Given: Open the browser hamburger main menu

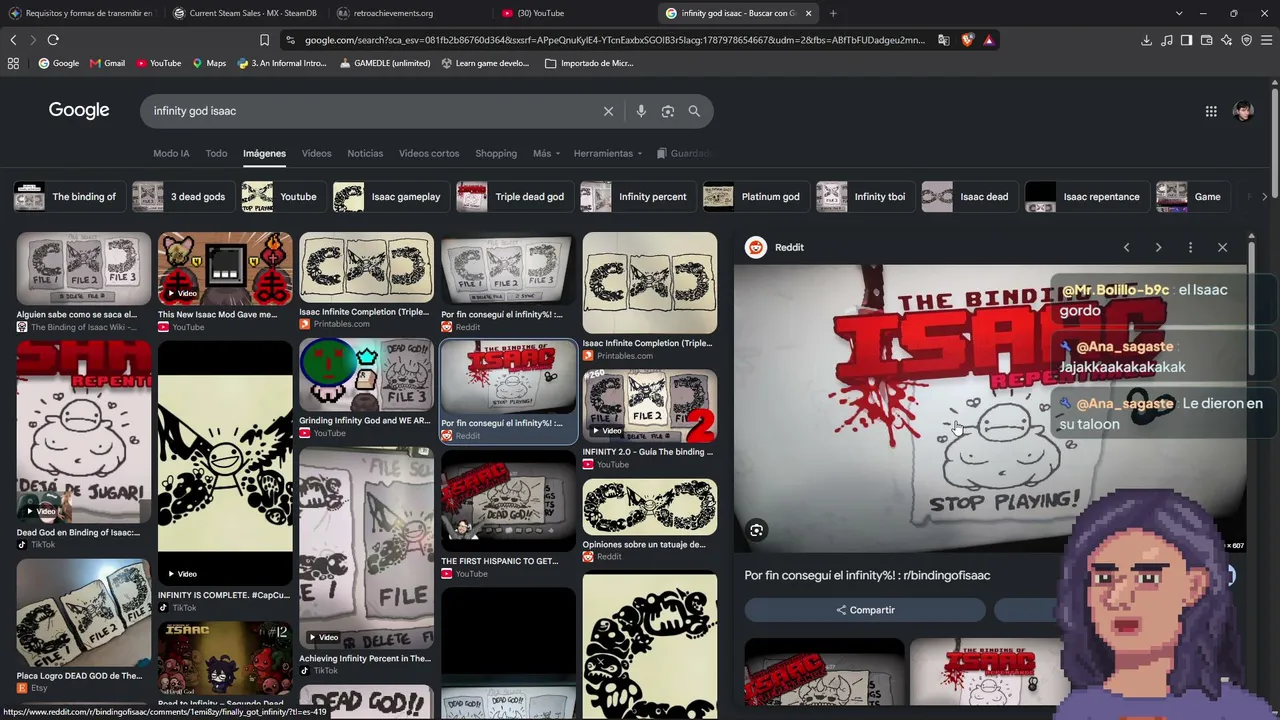Looking at the screenshot, I should pos(1267,40).
